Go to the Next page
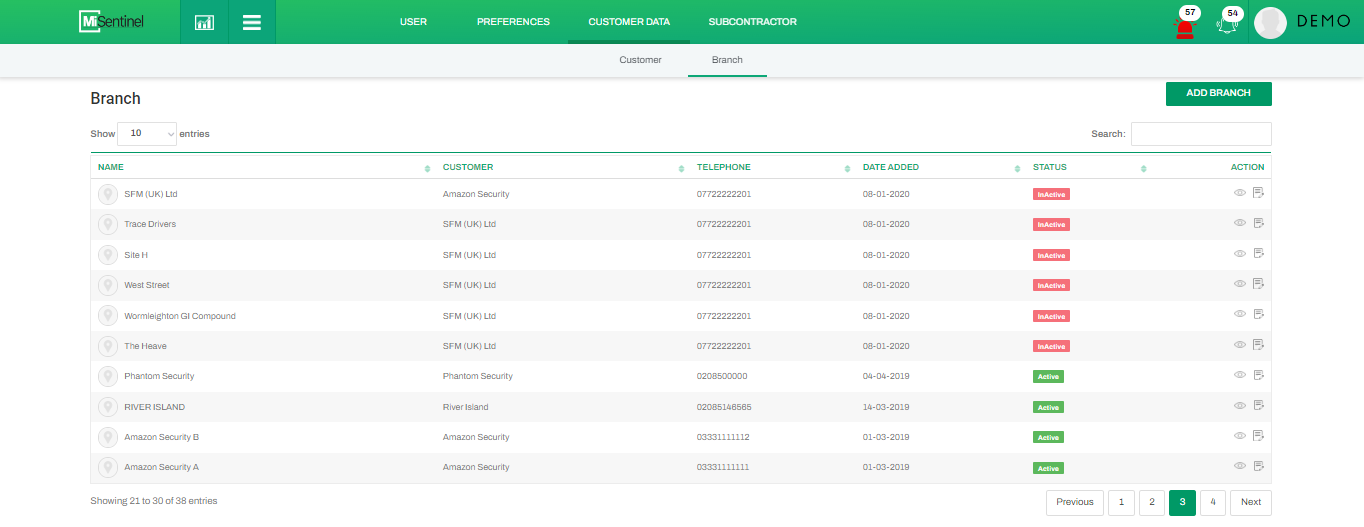1364x527 pixels. [x=1250, y=502]
